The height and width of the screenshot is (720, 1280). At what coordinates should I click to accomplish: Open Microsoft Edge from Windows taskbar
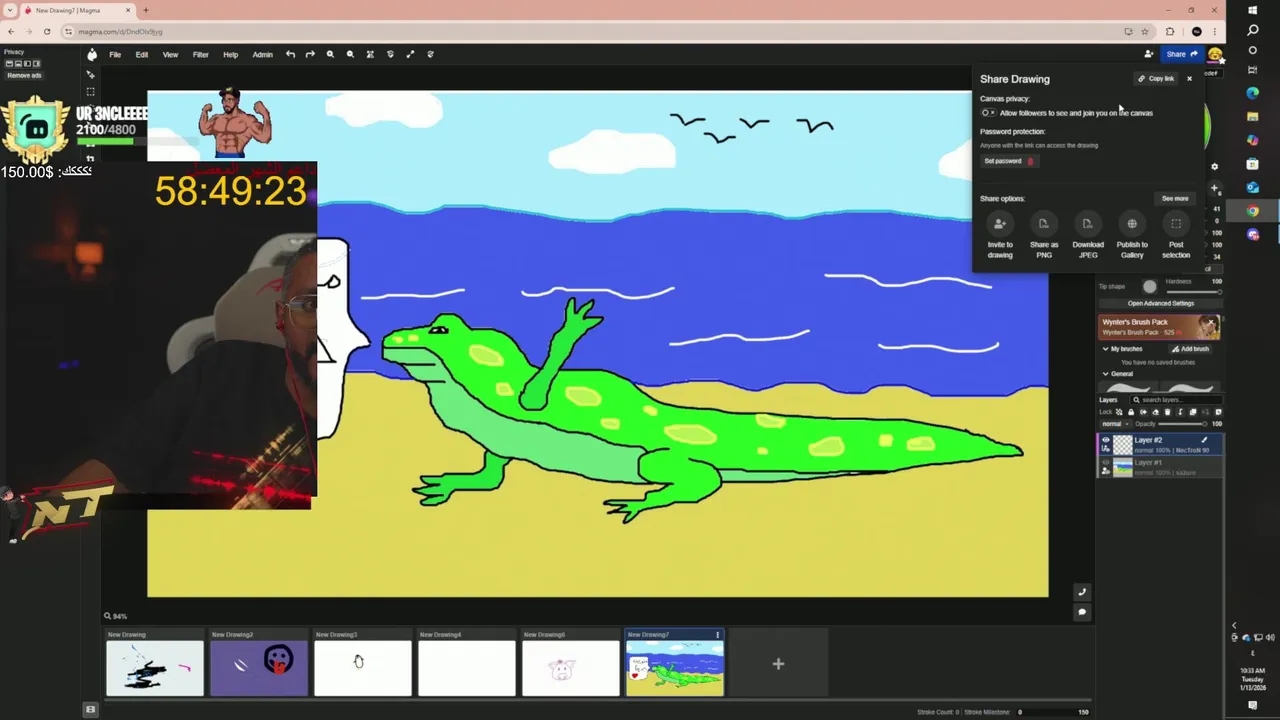[1253, 93]
